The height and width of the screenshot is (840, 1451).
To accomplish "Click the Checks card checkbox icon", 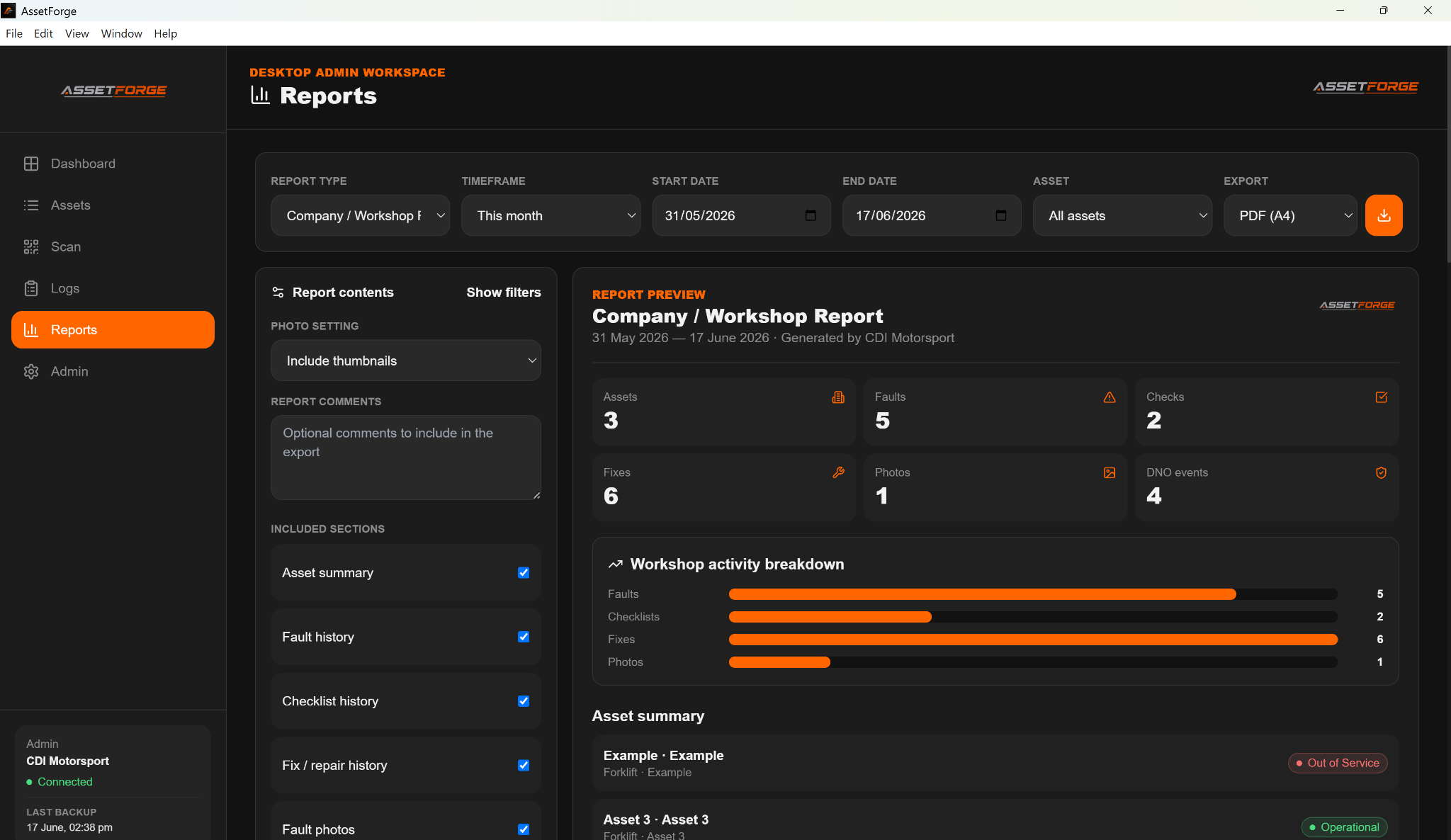I will click(1381, 397).
